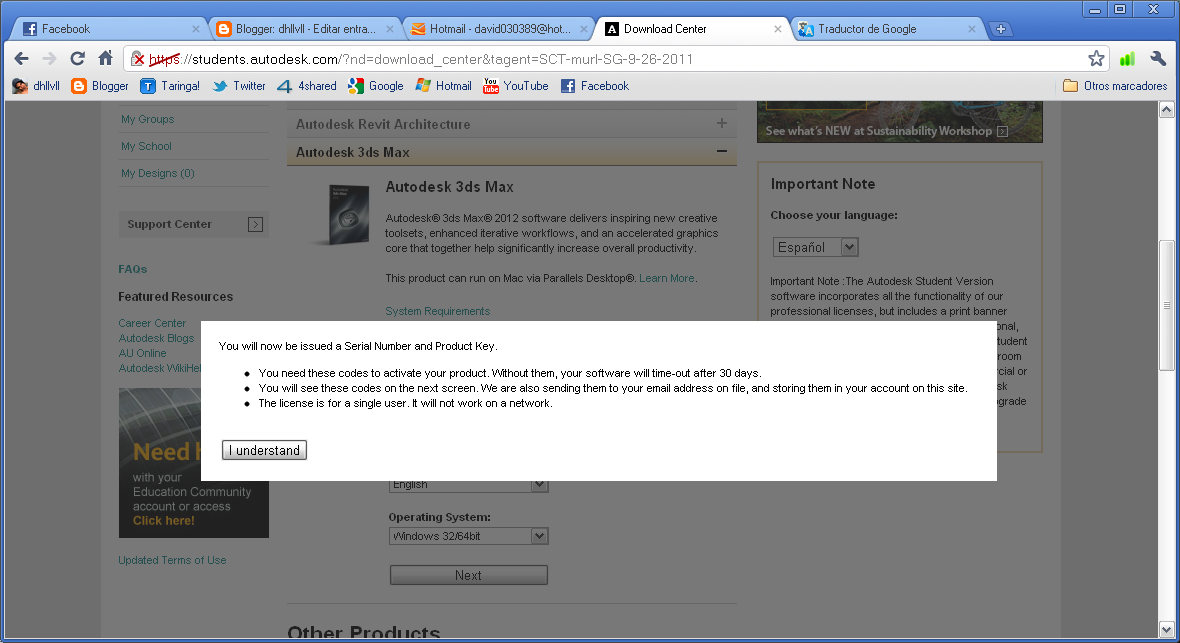This screenshot has height=643, width=1180.
Task: Bookmark this page with the star icon
Action: [1096, 59]
